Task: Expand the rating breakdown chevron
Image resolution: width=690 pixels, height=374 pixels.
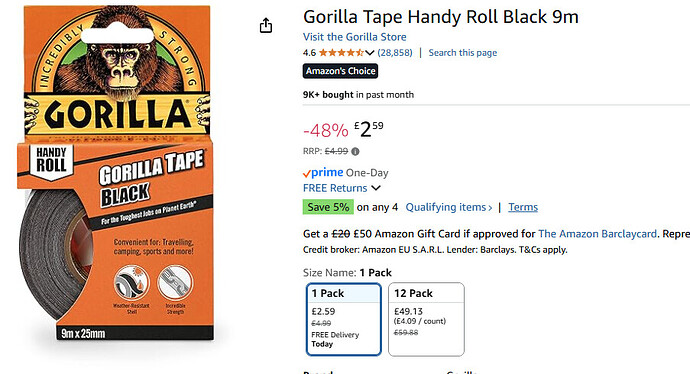Action: tap(370, 53)
